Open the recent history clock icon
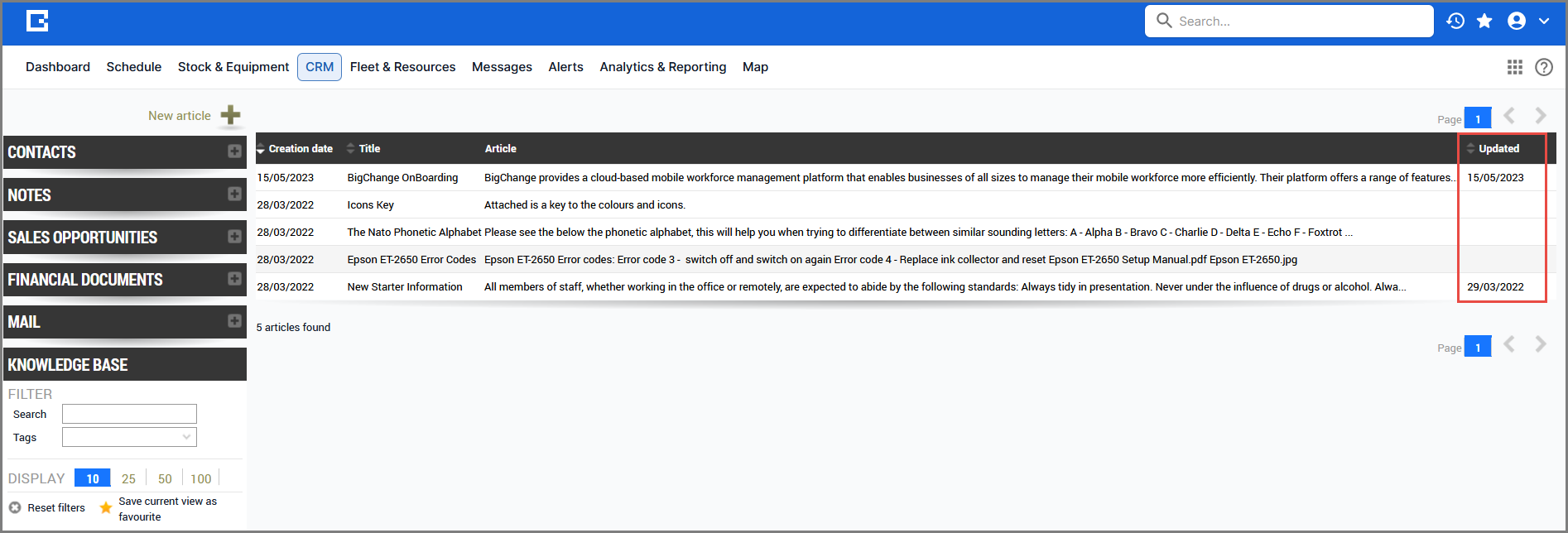 (x=1455, y=22)
